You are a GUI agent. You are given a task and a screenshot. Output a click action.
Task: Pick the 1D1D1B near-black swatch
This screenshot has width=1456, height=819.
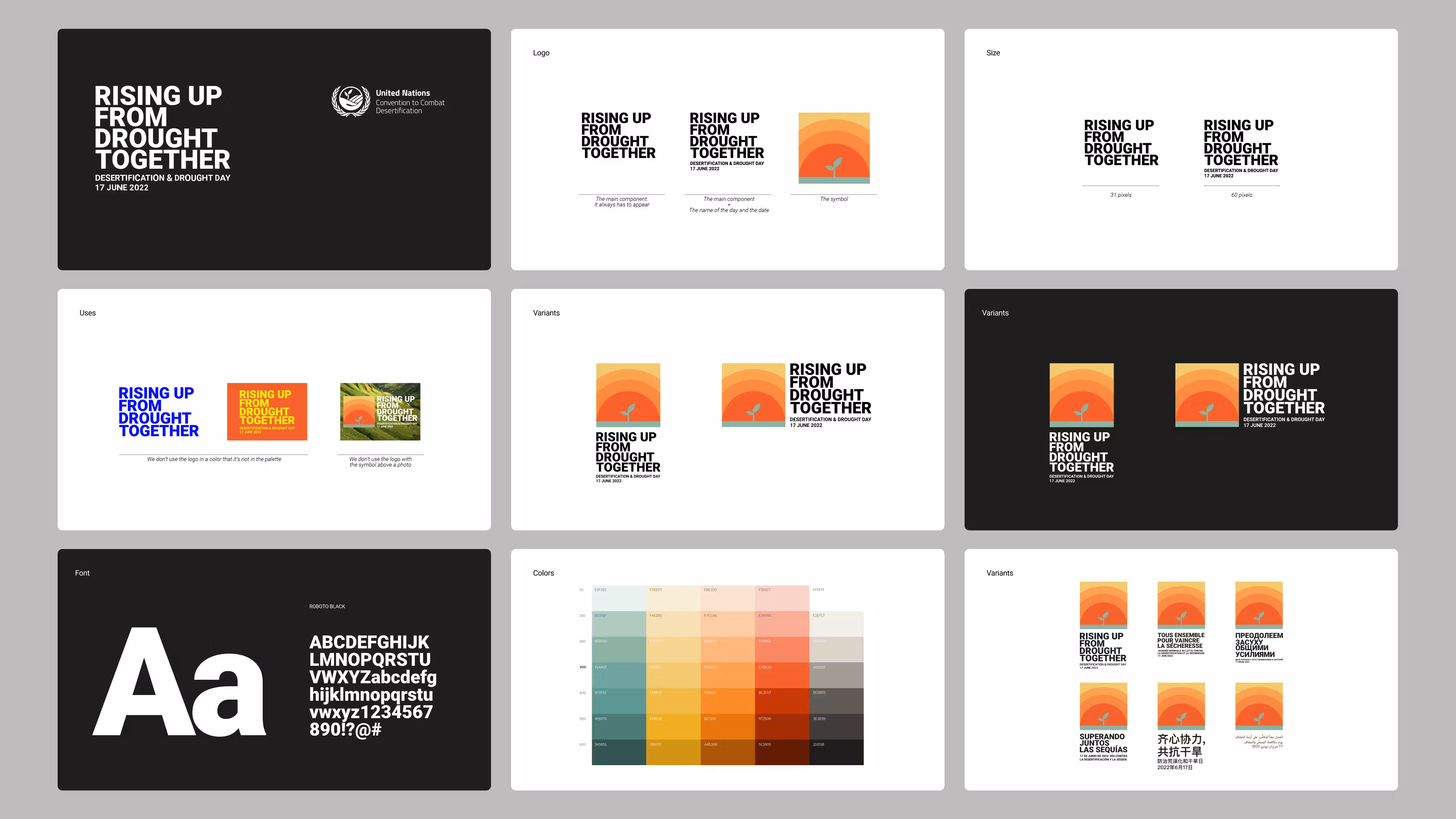[x=836, y=752]
